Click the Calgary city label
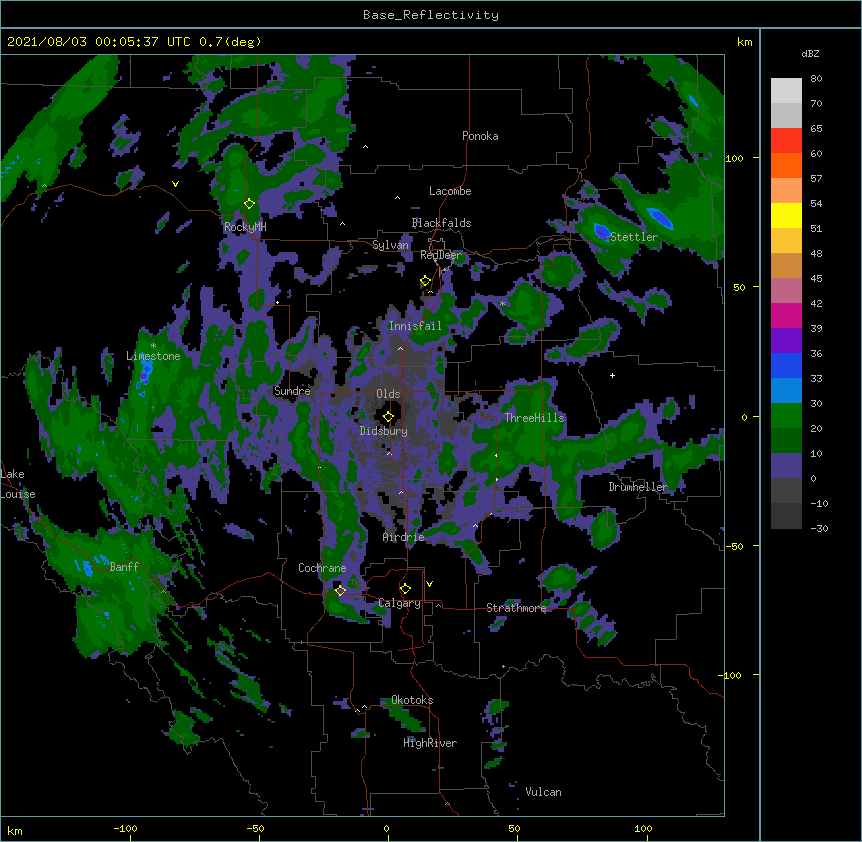 (400, 603)
